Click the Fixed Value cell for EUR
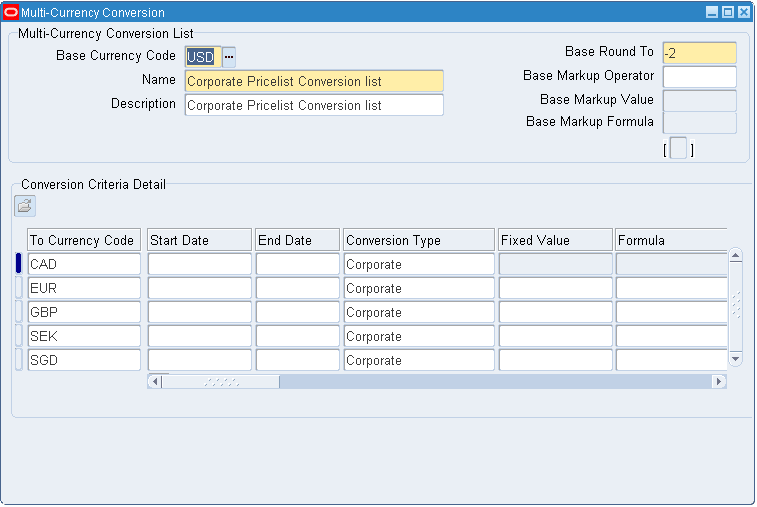Viewport: 757px width, 507px height. click(x=556, y=288)
